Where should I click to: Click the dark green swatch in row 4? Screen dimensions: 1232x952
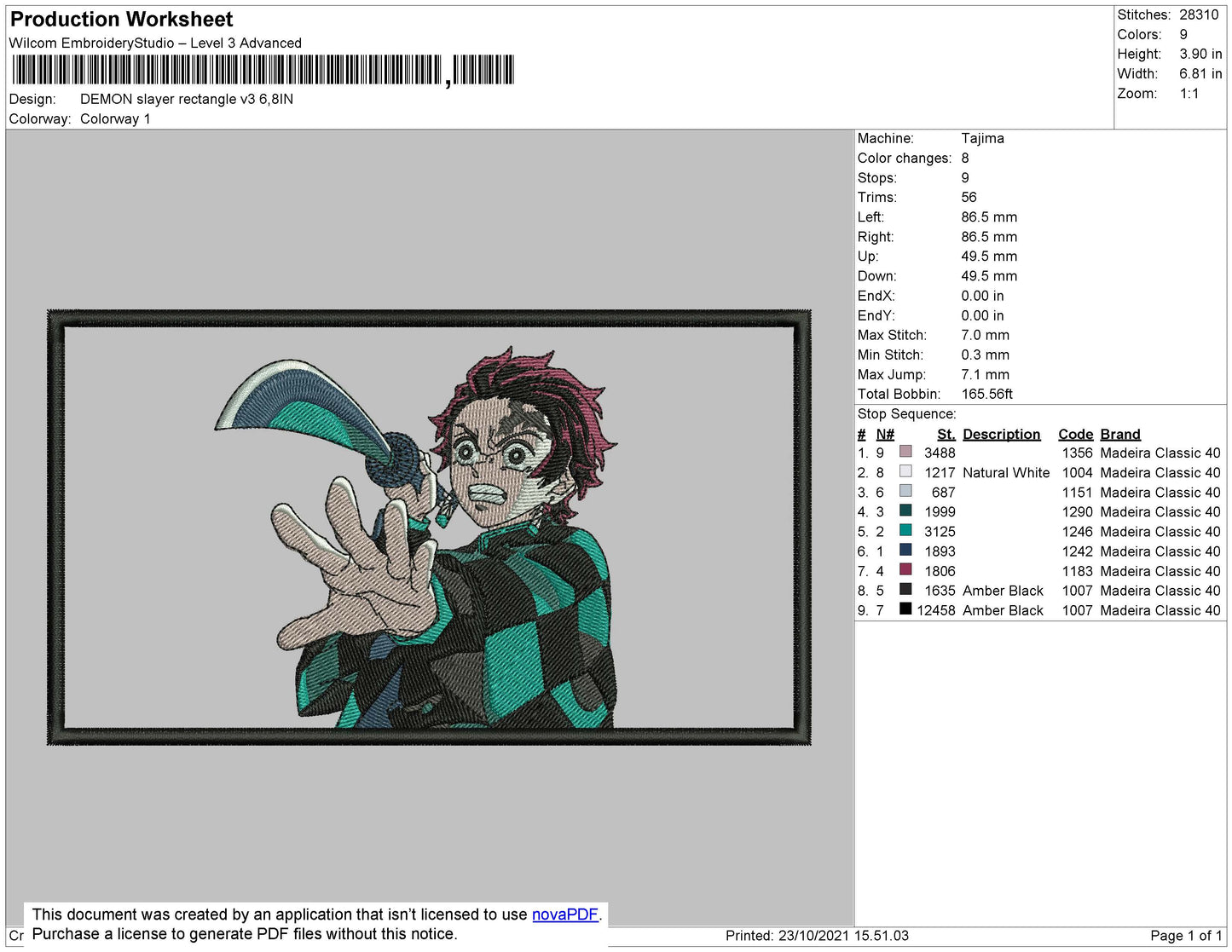click(x=906, y=511)
